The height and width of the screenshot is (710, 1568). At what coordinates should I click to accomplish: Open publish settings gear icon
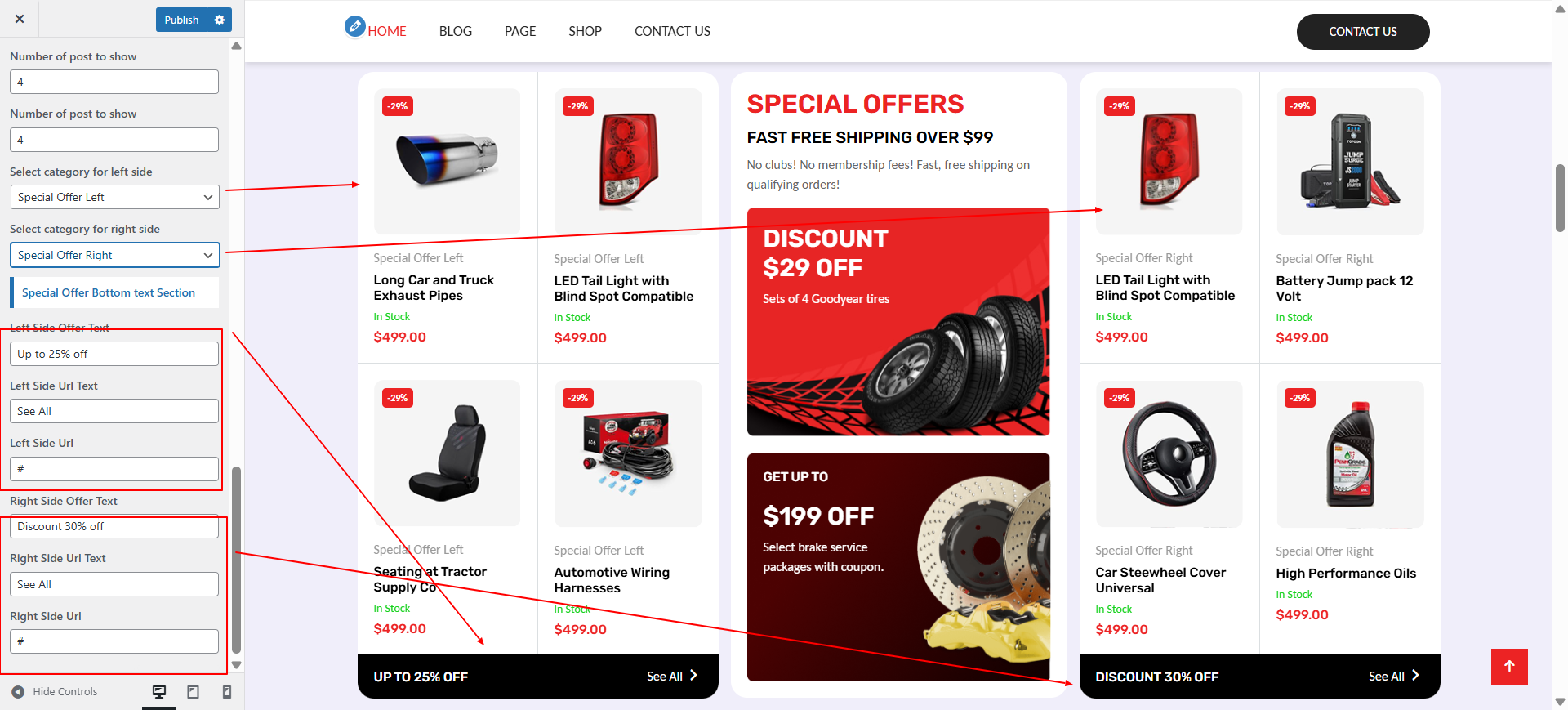coord(219,20)
